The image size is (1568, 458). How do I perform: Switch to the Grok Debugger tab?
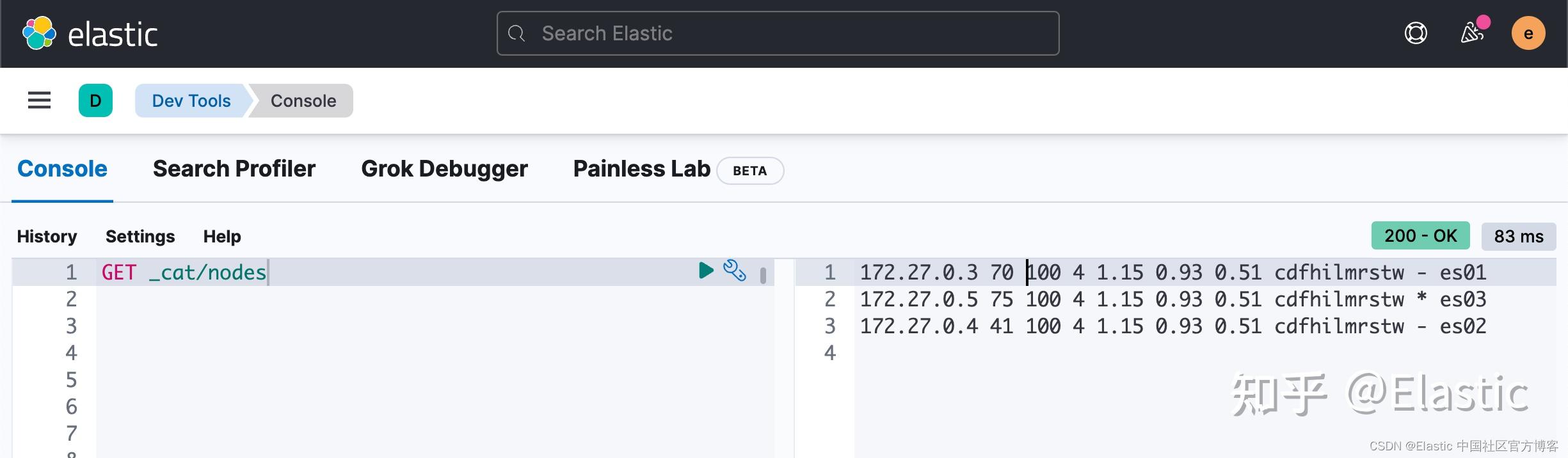click(444, 169)
